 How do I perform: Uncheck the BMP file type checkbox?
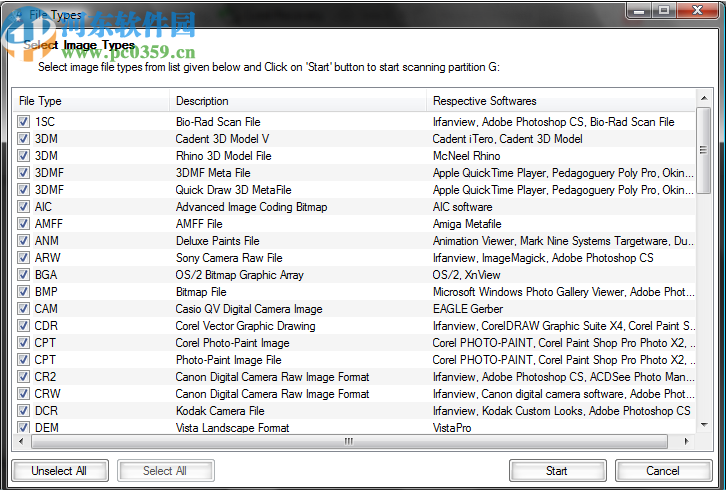(23, 292)
